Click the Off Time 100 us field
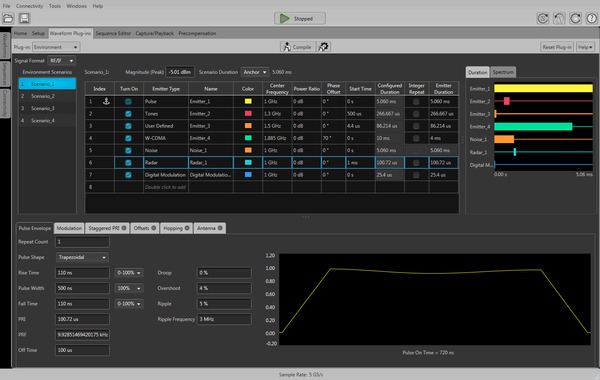Image resolution: width=600 pixels, height=380 pixels. [82, 350]
